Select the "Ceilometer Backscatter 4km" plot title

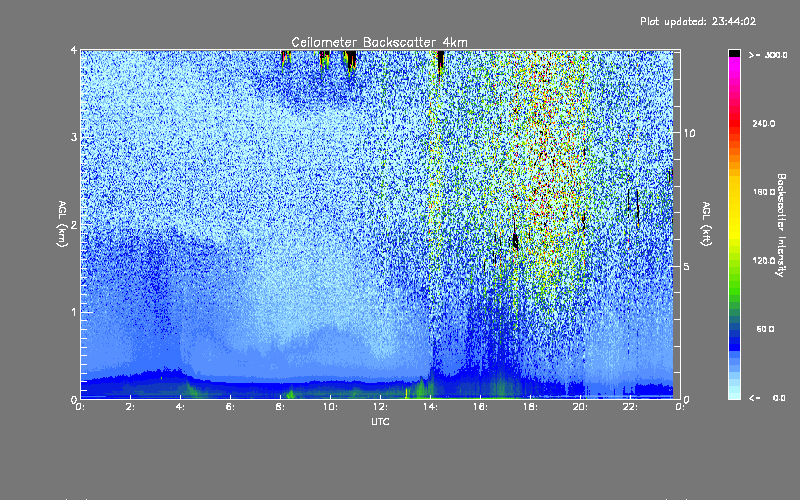[x=379, y=42]
